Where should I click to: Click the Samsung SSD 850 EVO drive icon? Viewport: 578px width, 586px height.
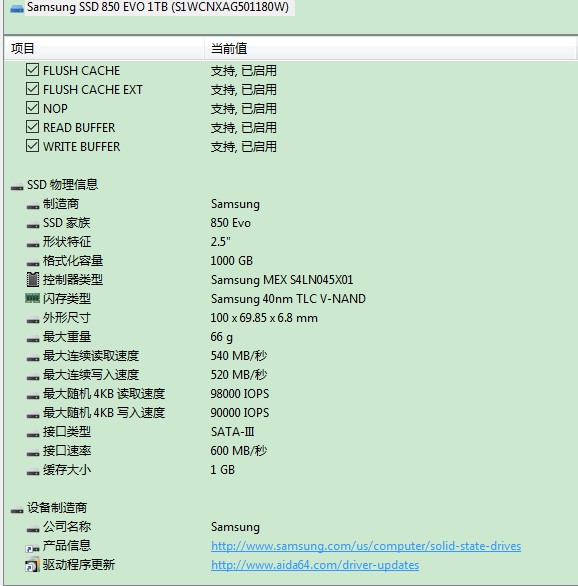pos(17,8)
